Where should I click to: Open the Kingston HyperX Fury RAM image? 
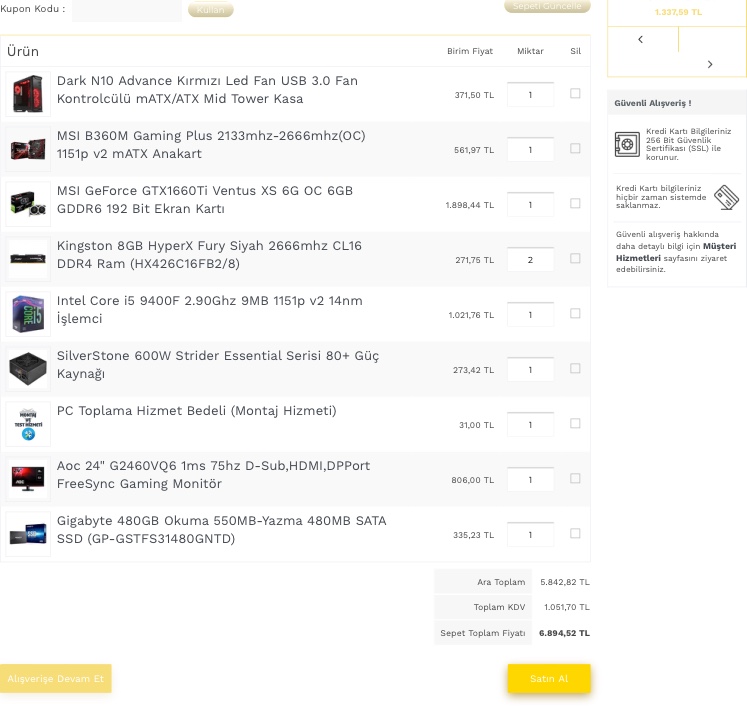[28, 259]
